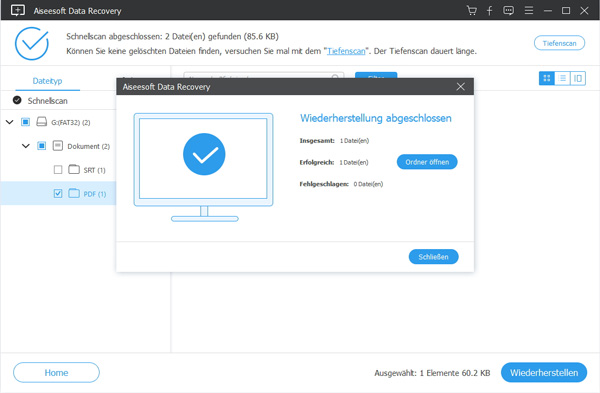Screen dimensions: 600x393
Task: Click the Tiefenscan button at top right
Action: point(559,43)
